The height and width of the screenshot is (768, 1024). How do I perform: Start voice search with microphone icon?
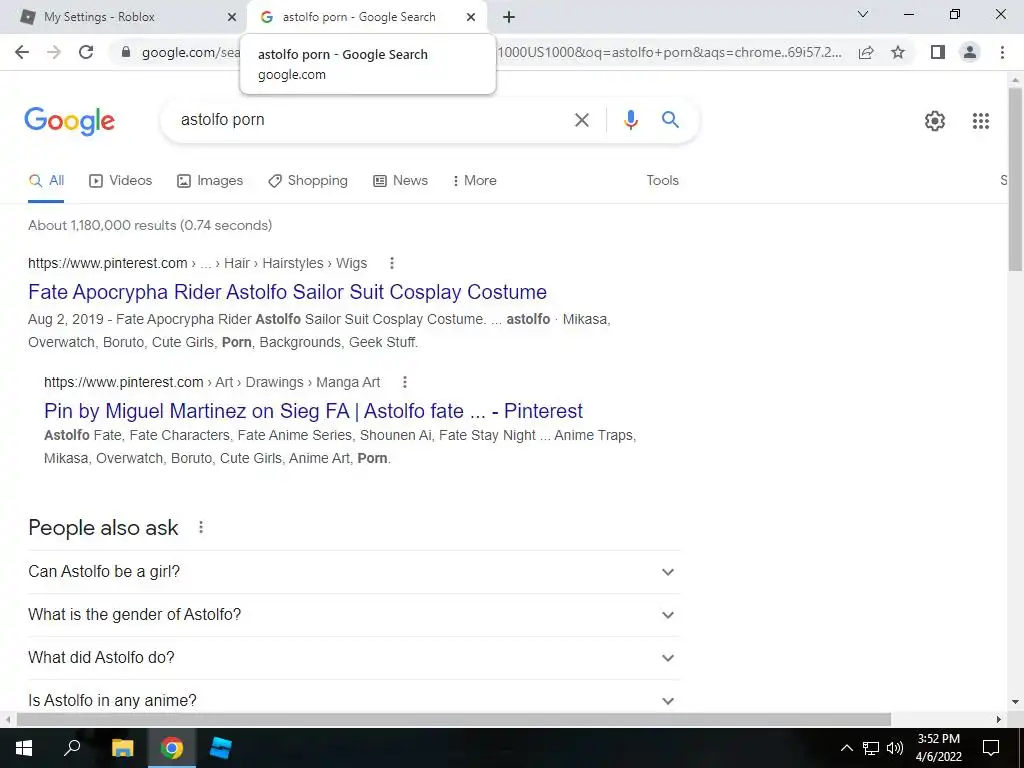click(x=630, y=120)
